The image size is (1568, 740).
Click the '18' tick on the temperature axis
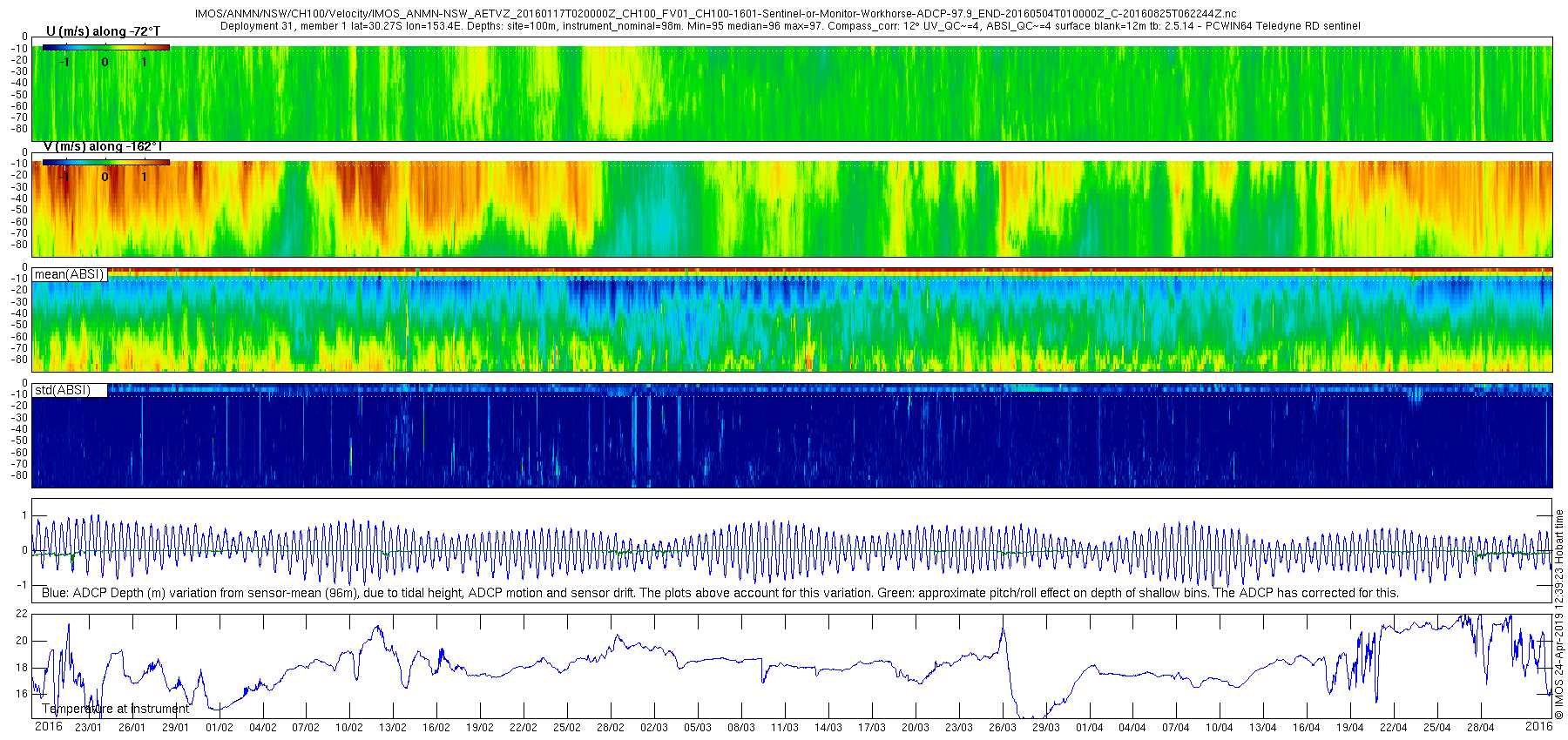(x=22, y=668)
